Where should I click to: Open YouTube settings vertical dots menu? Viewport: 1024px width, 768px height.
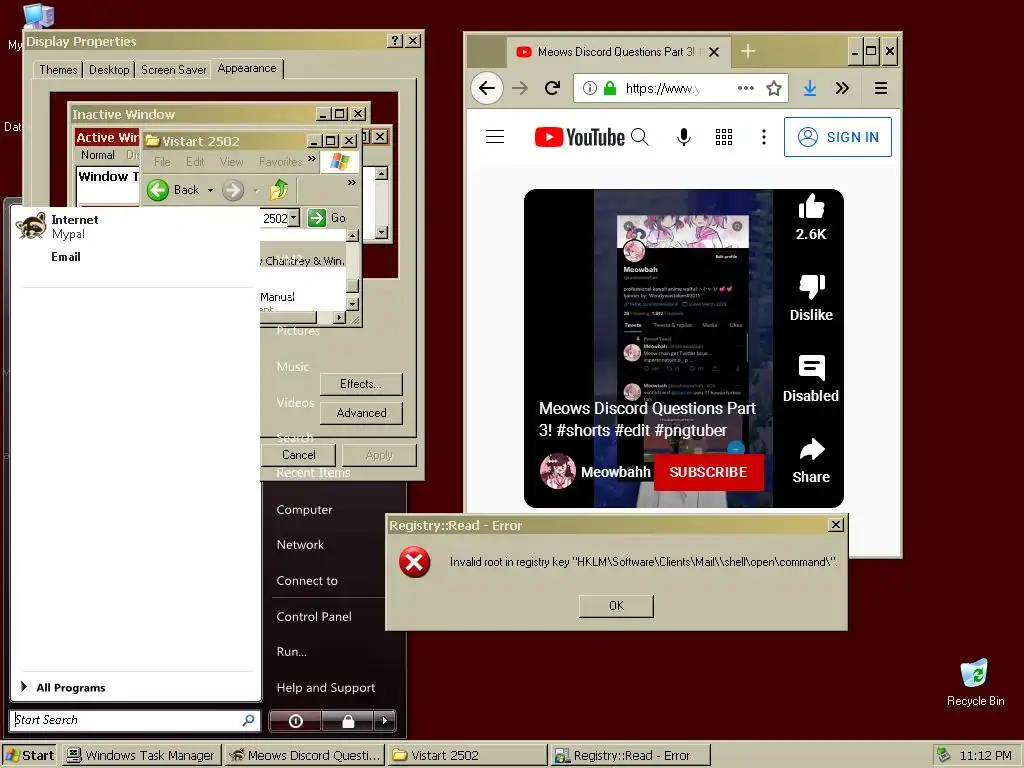coord(763,137)
